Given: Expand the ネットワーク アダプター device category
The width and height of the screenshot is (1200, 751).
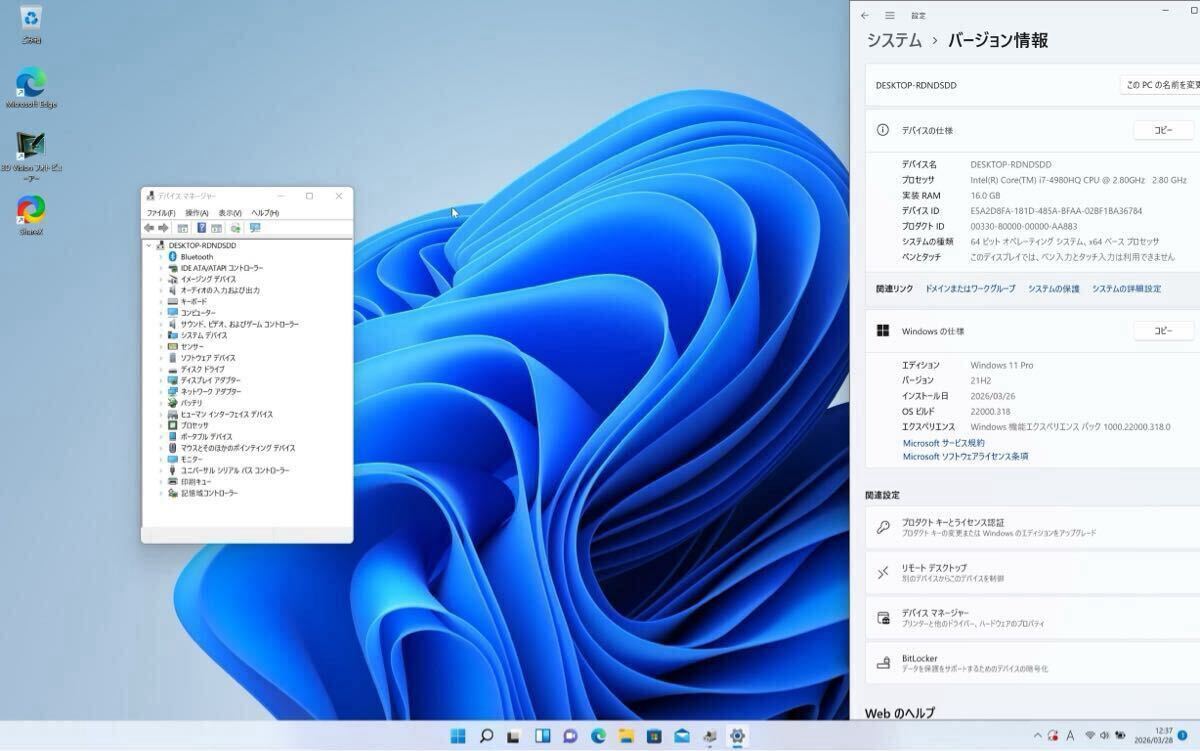Looking at the screenshot, I should pos(160,392).
